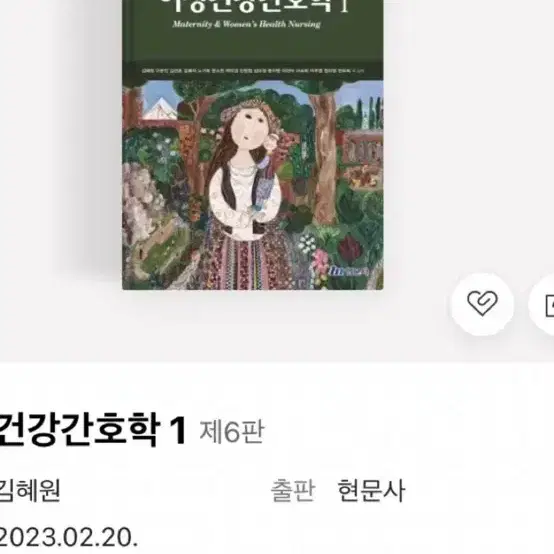Click the author name strip on the cover
This screenshot has width=554, height=554.
coord(253,71)
